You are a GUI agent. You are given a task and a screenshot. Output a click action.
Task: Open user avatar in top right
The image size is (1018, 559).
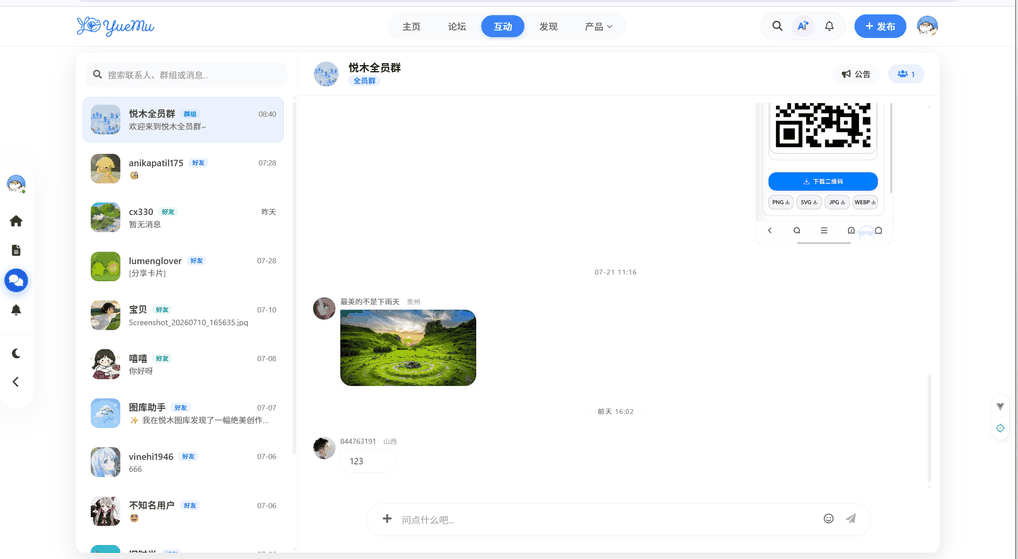click(x=927, y=26)
